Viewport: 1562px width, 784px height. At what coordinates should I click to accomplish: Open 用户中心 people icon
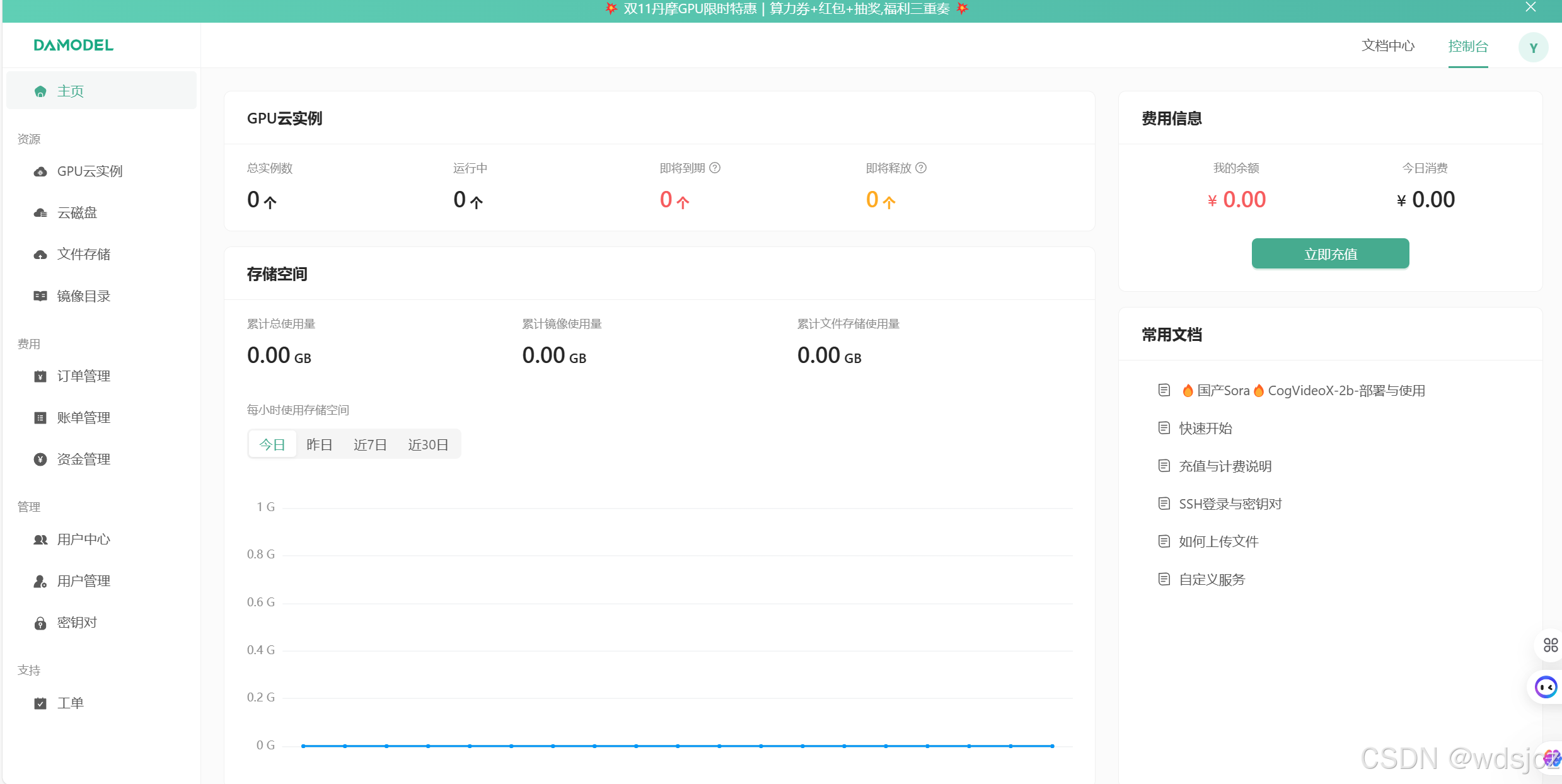[40, 540]
